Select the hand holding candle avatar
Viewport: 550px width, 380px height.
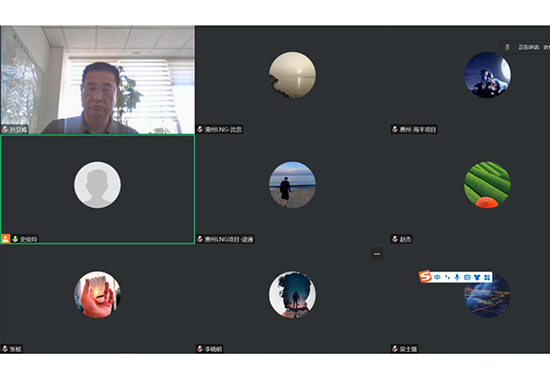click(98, 294)
